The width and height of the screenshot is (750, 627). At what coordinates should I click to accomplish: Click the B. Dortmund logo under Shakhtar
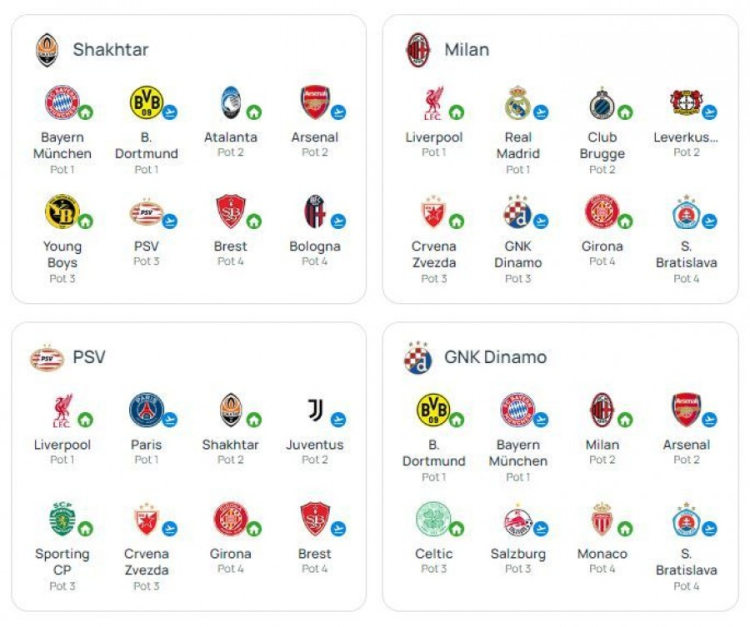pos(144,102)
